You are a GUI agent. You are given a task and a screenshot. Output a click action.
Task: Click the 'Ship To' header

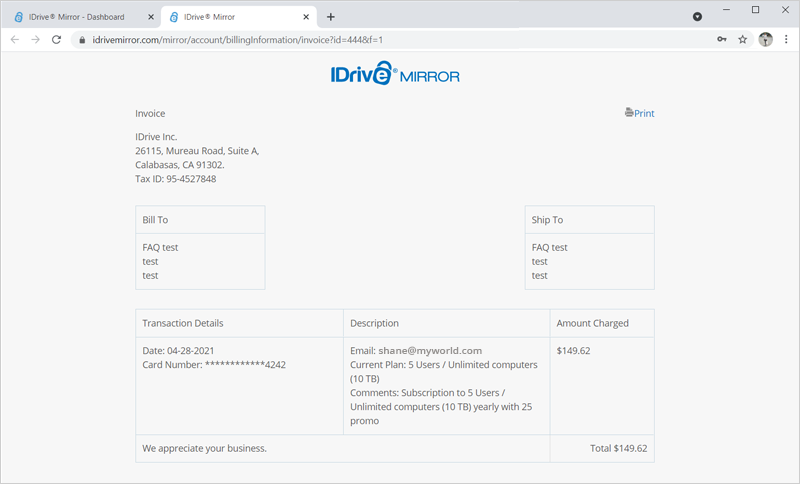click(x=547, y=220)
